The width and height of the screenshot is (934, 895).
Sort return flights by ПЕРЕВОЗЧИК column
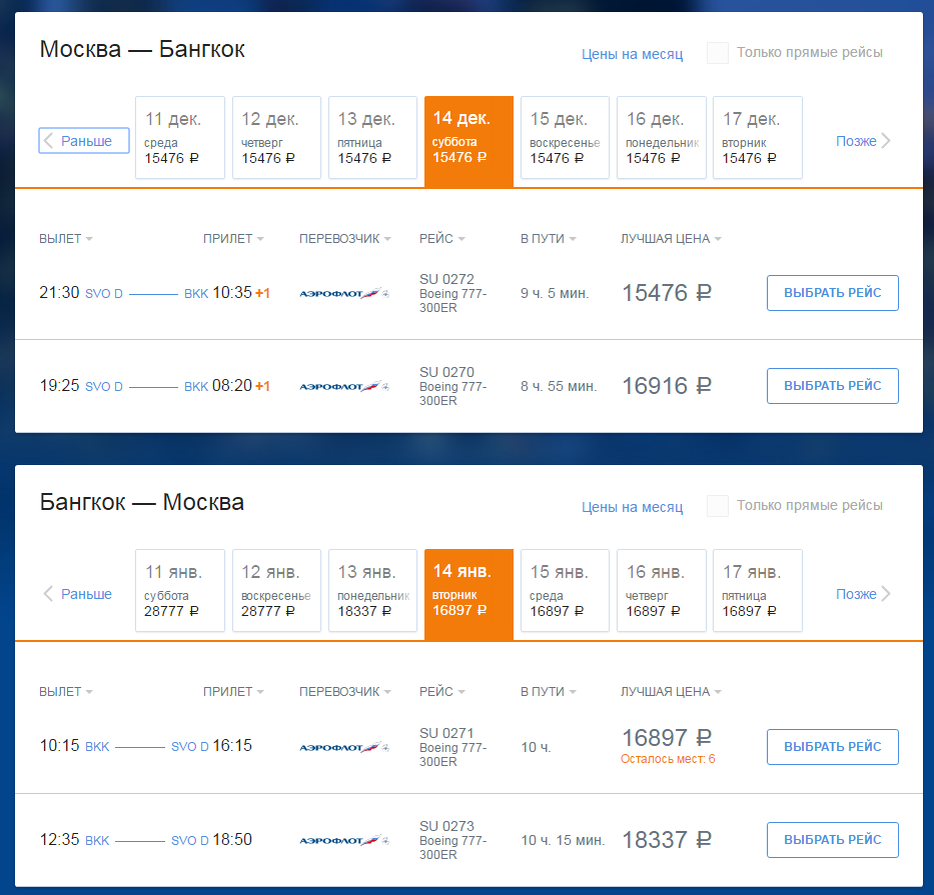(345, 691)
